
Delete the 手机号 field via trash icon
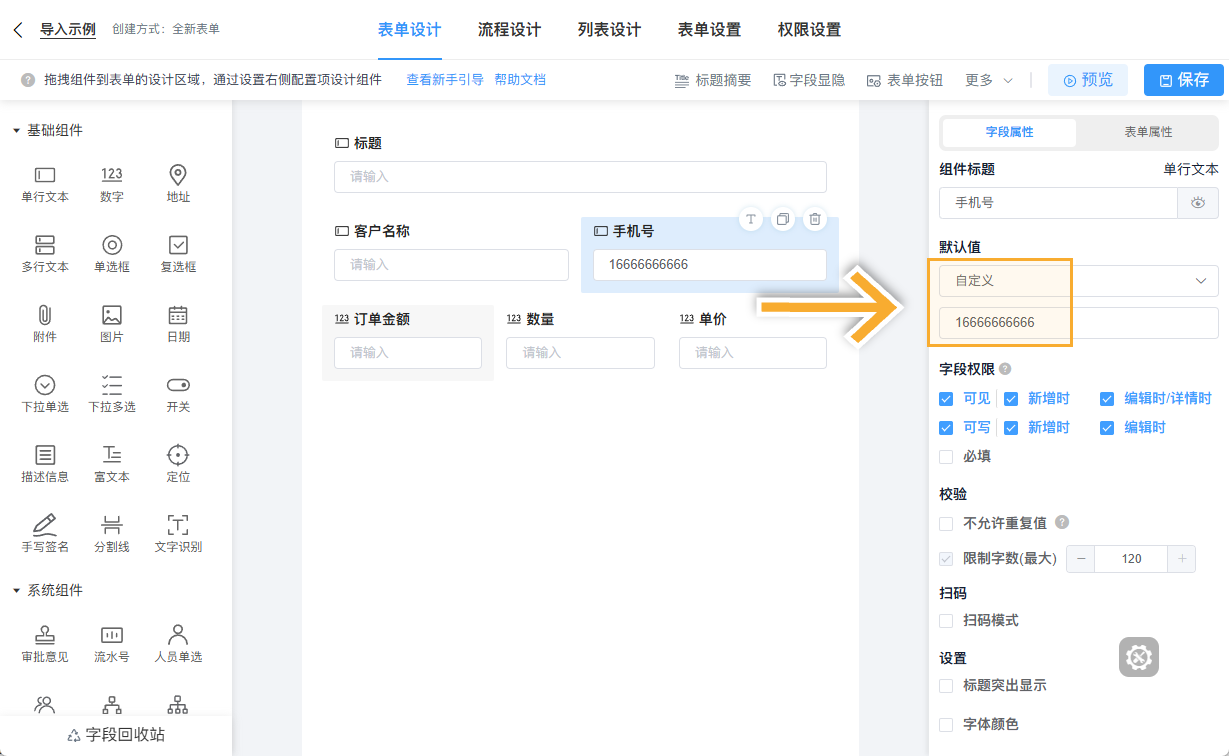815,218
